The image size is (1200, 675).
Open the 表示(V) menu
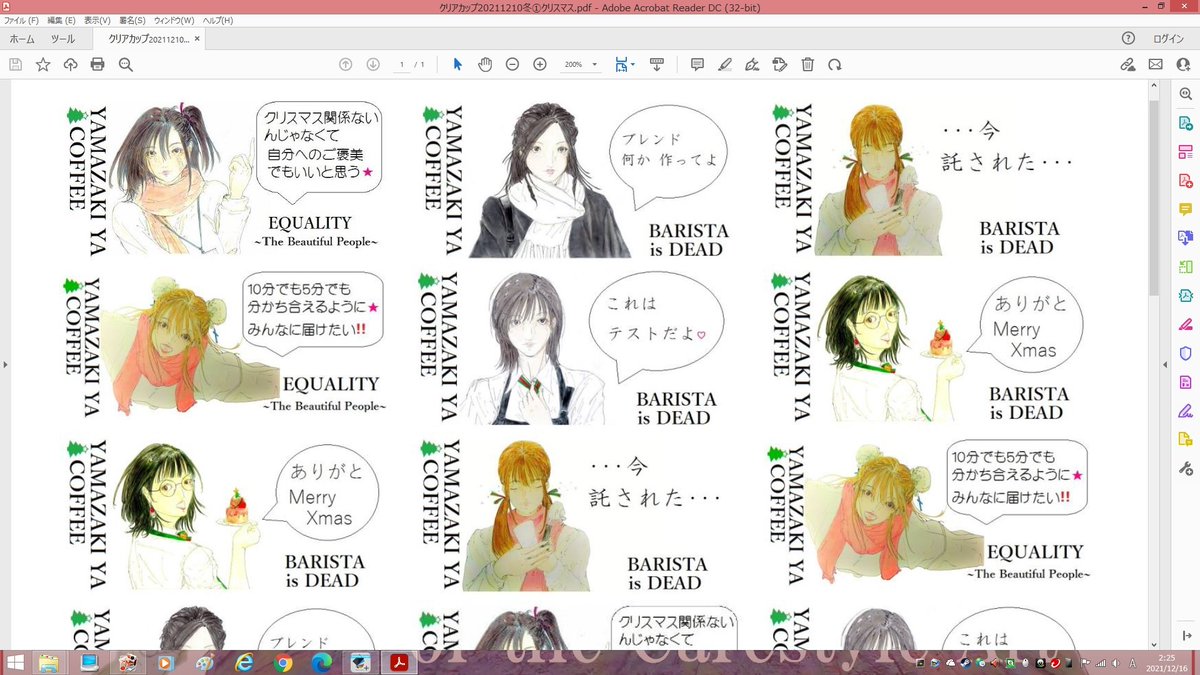click(98, 20)
